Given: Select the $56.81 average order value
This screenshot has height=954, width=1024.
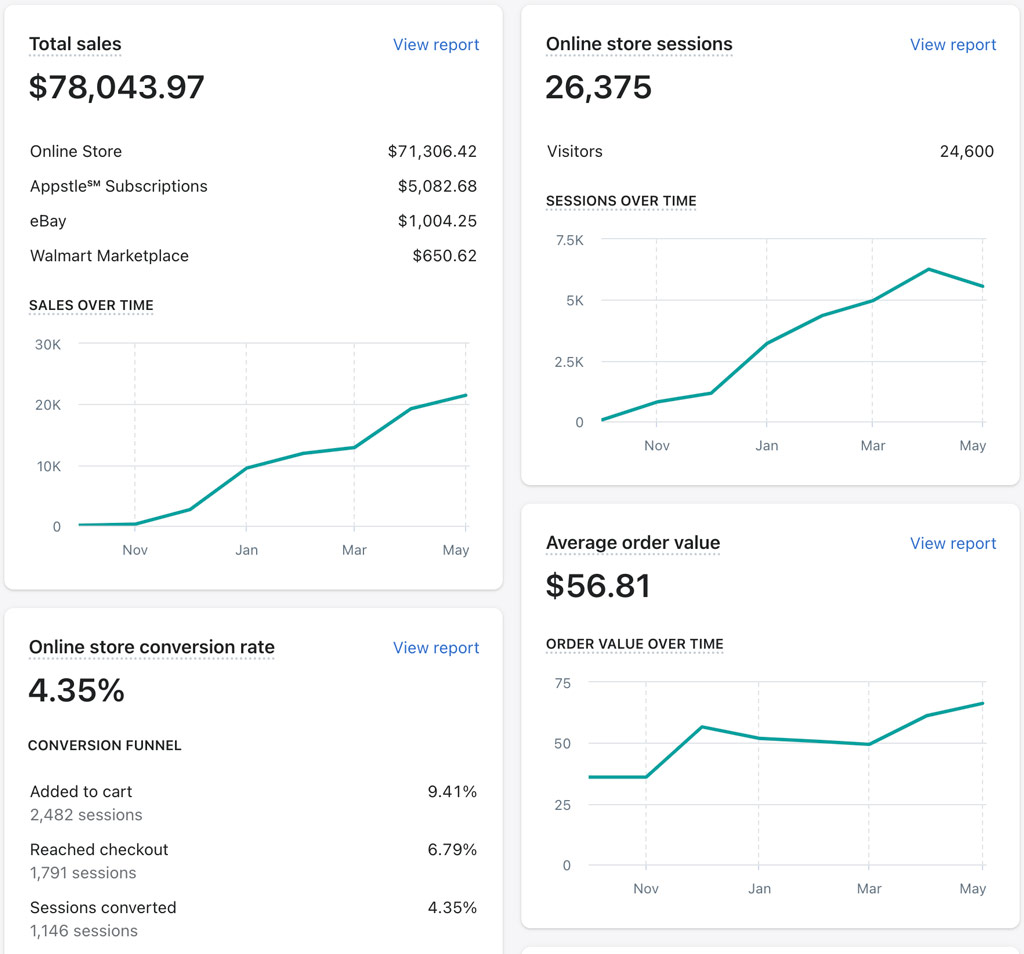Looking at the screenshot, I should [x=598, y=586].
